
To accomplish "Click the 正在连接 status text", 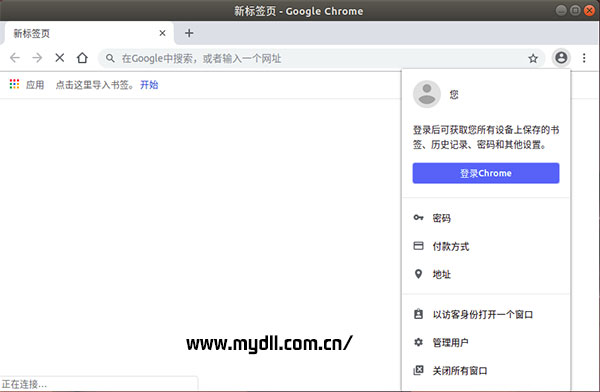I will point(24,384).
